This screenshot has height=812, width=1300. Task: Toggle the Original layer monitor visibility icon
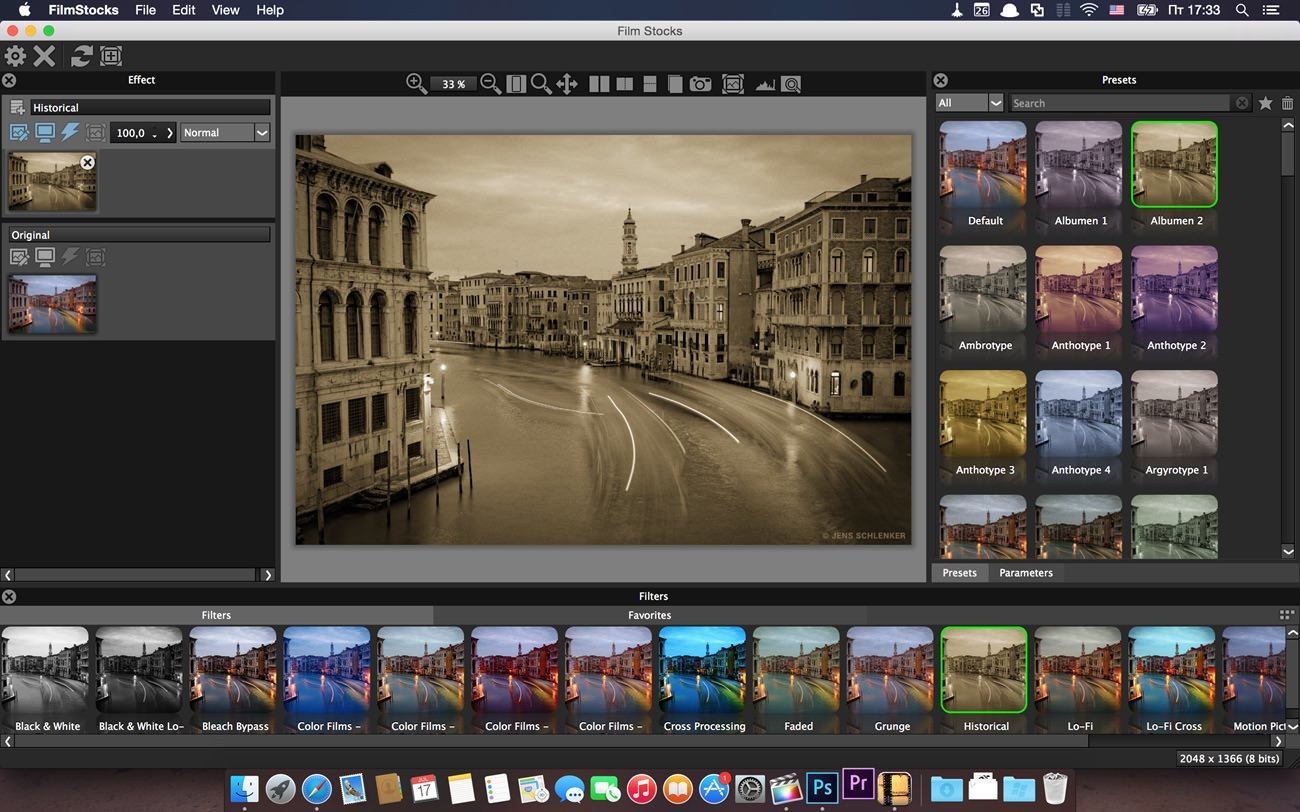pyautogui.click(x=45, y=257)
